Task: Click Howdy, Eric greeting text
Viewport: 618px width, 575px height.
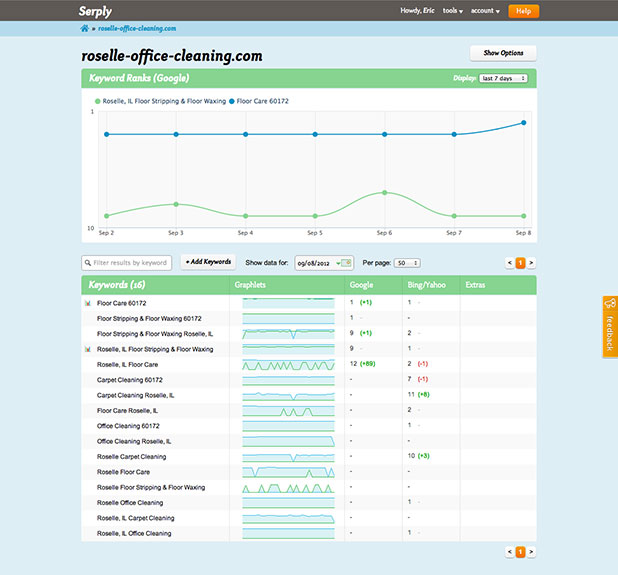Action: click(417, 11)
